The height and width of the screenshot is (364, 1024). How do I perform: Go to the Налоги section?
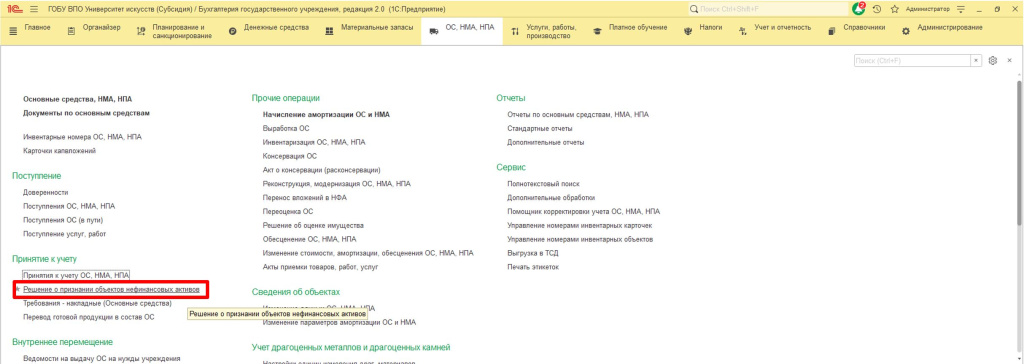[x=702, y=27]
